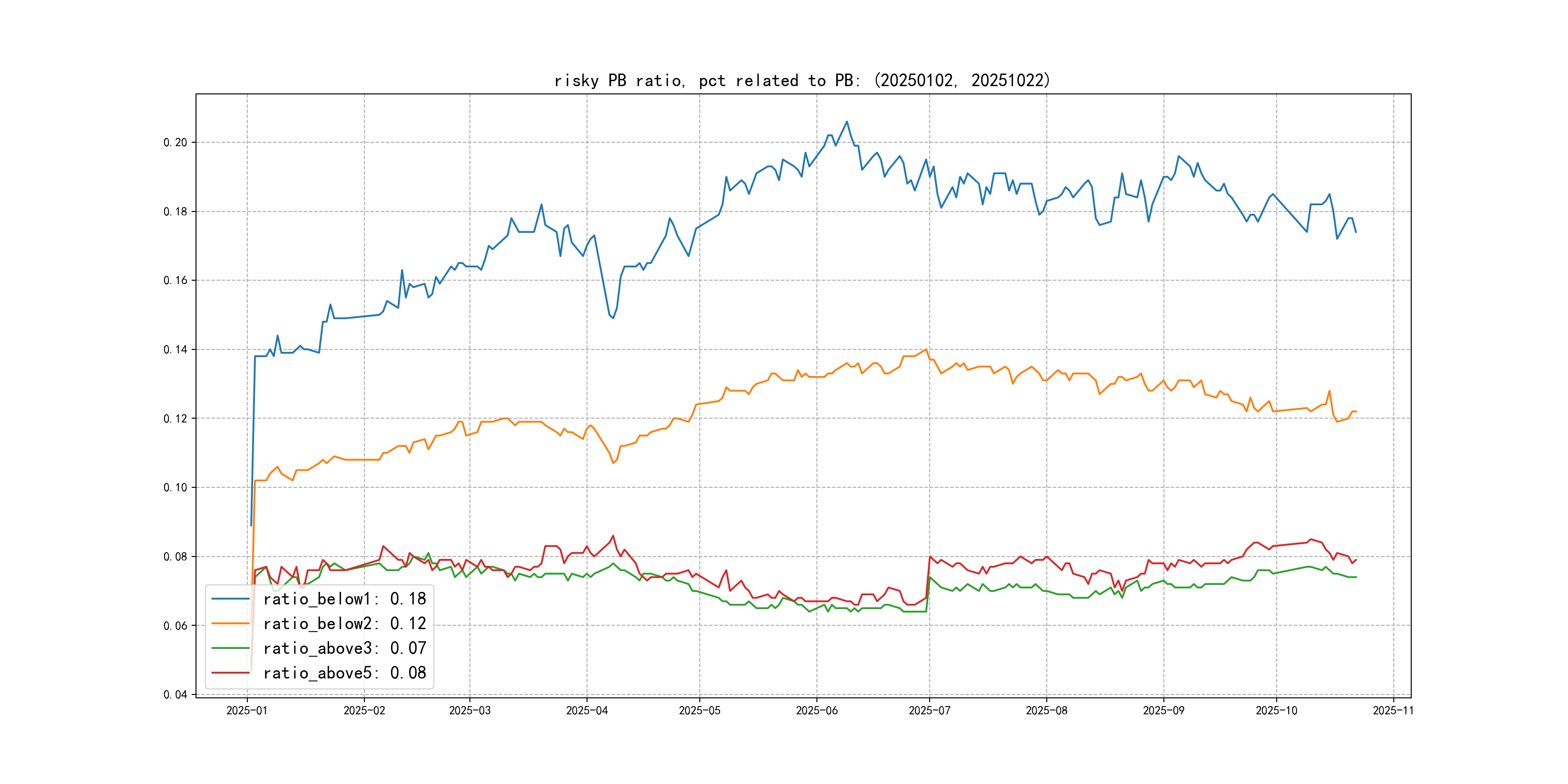Click the 2025-09 x-axis tick label
The height and width of the screenshot is (784, 1568).
pos(1163,710)
